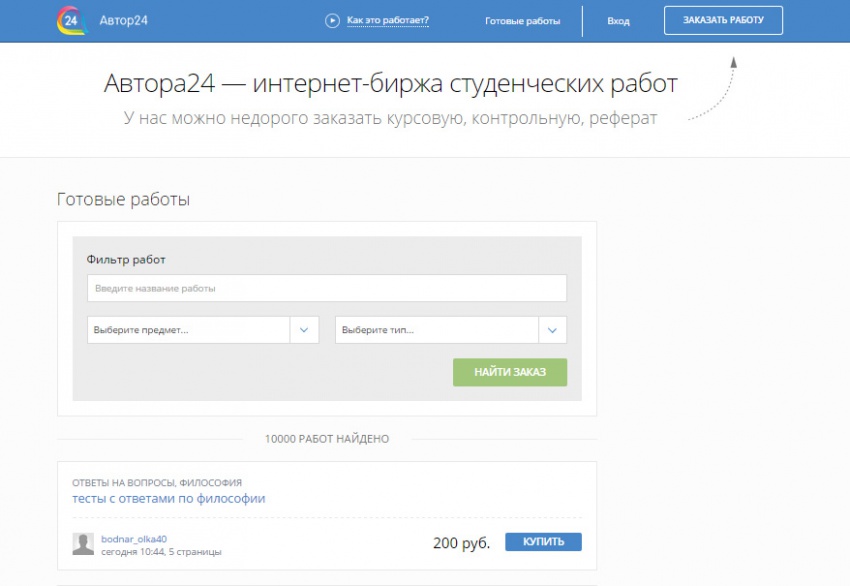Go to Готовые работы in header
850x586 pixels.
[x=523, y=21]
